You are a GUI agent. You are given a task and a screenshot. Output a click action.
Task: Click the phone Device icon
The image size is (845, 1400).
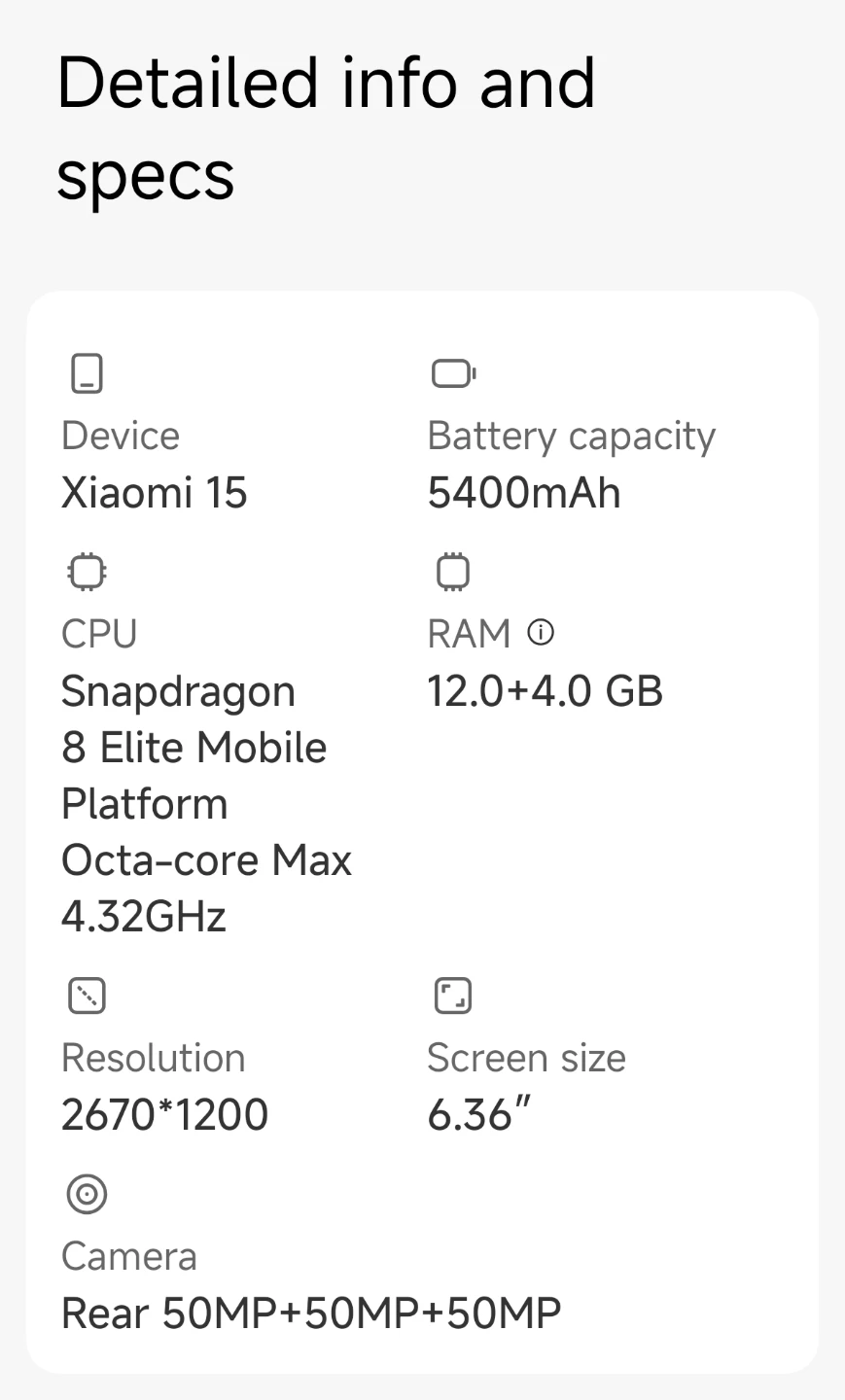pyautogui.click(x=88, y=373)
